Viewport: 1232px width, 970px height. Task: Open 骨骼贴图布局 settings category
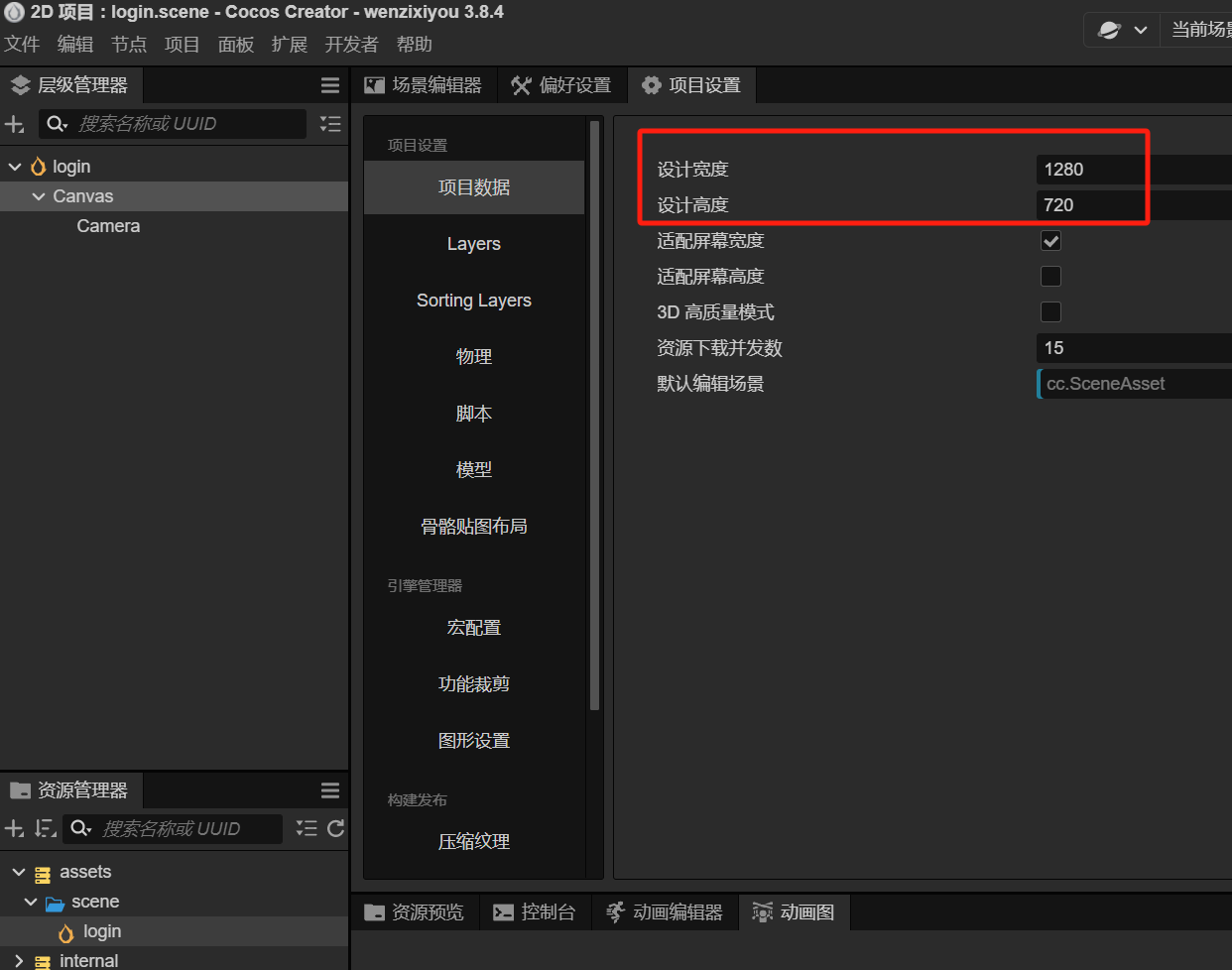[x=474, y=527]
